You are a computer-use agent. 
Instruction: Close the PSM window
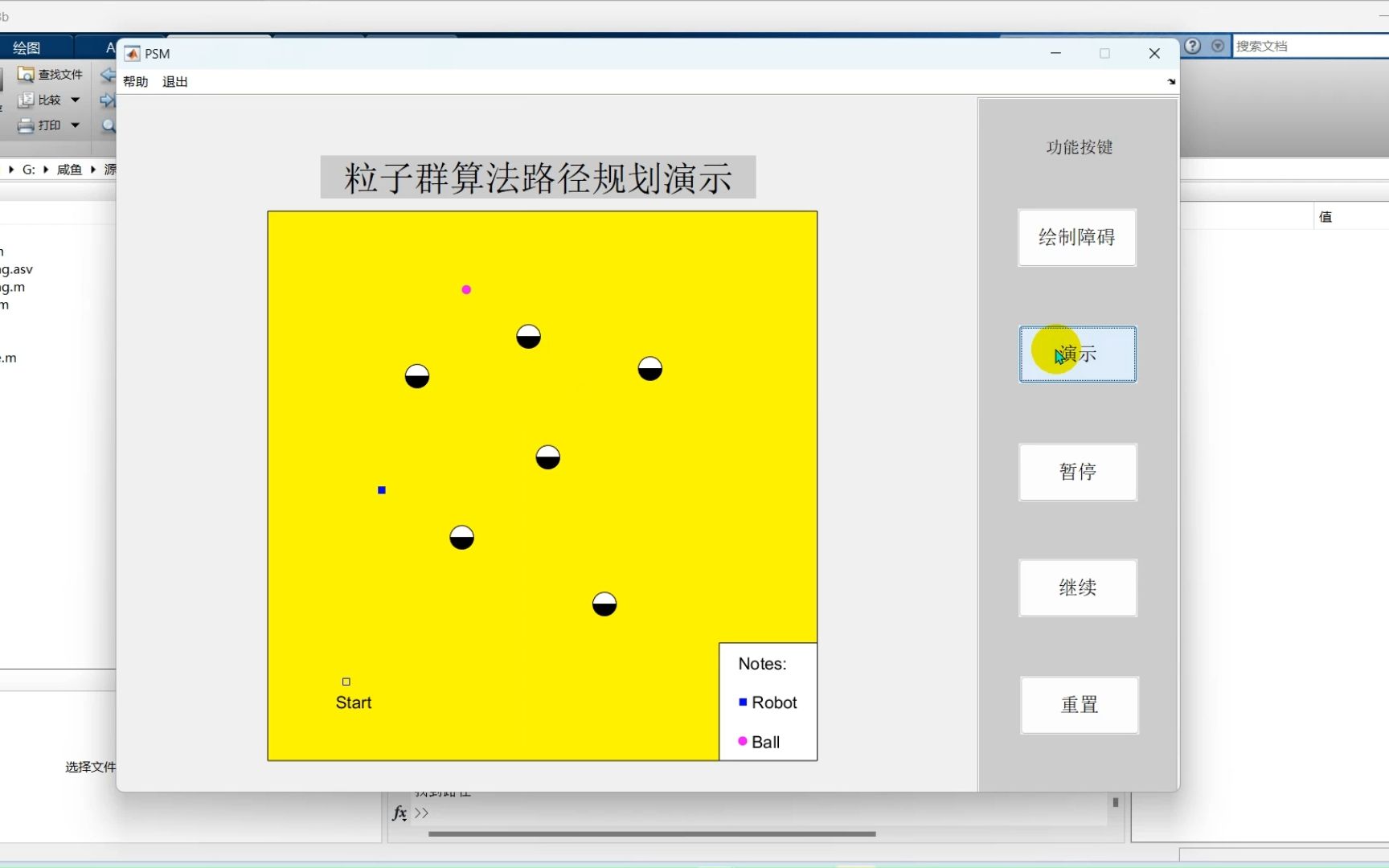tap(1154, 53)
